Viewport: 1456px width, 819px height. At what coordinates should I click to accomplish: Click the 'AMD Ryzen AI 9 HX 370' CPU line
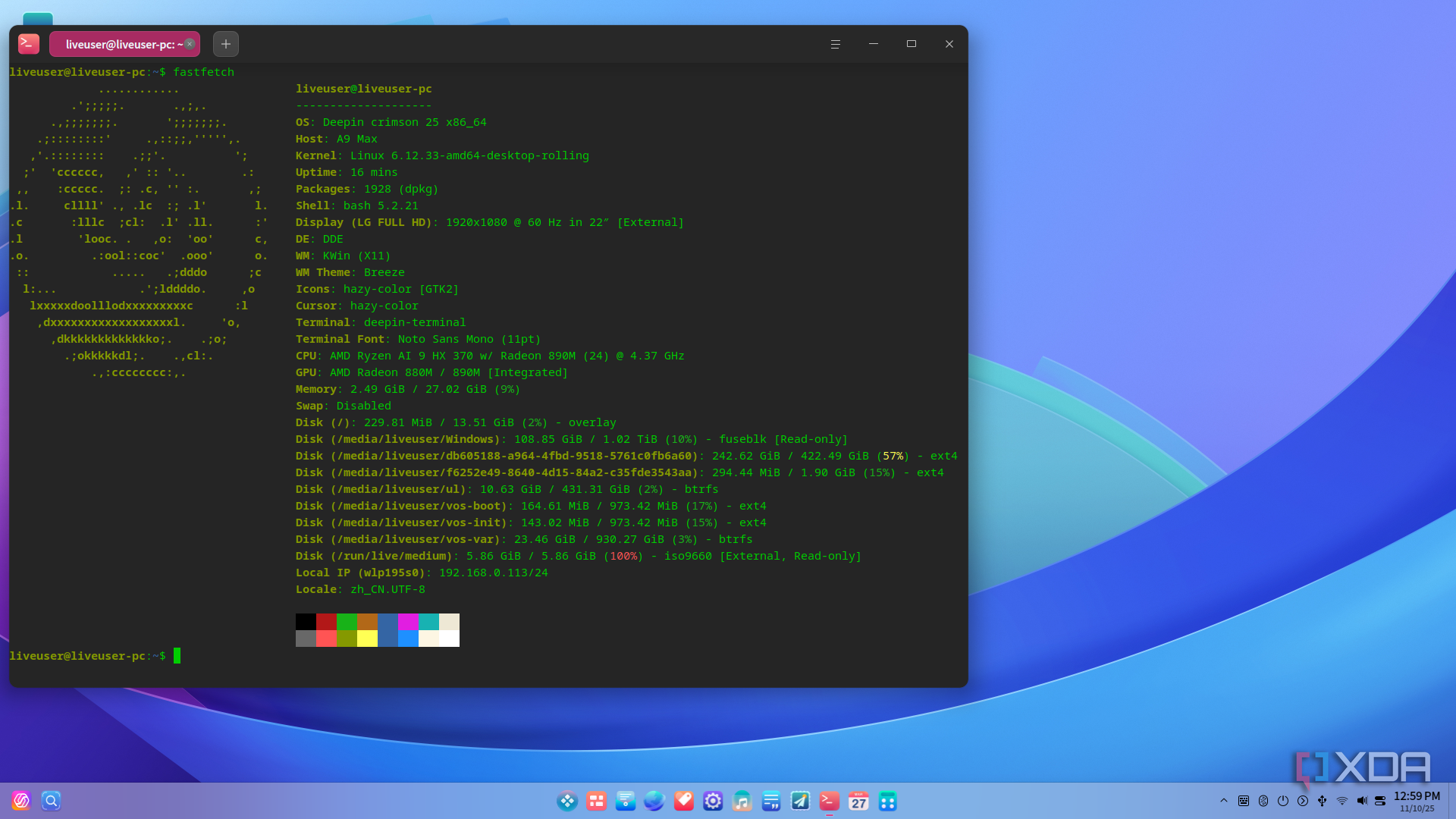point(490,356)
